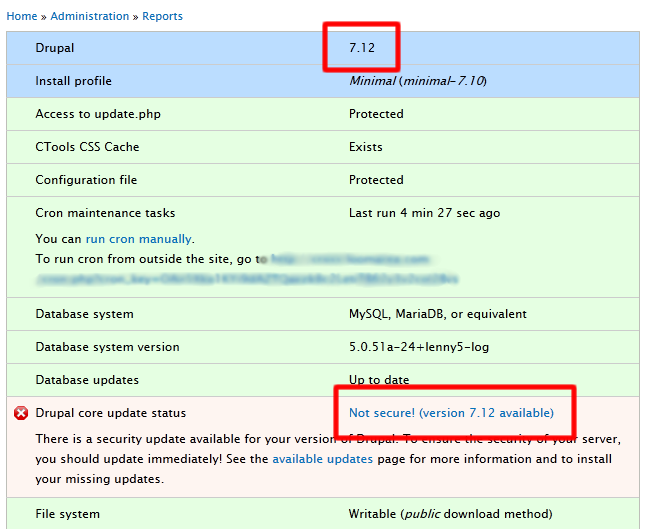654x529 pixels.
Task: Select Drupal core update status label
Action: [x=111, y=413]
